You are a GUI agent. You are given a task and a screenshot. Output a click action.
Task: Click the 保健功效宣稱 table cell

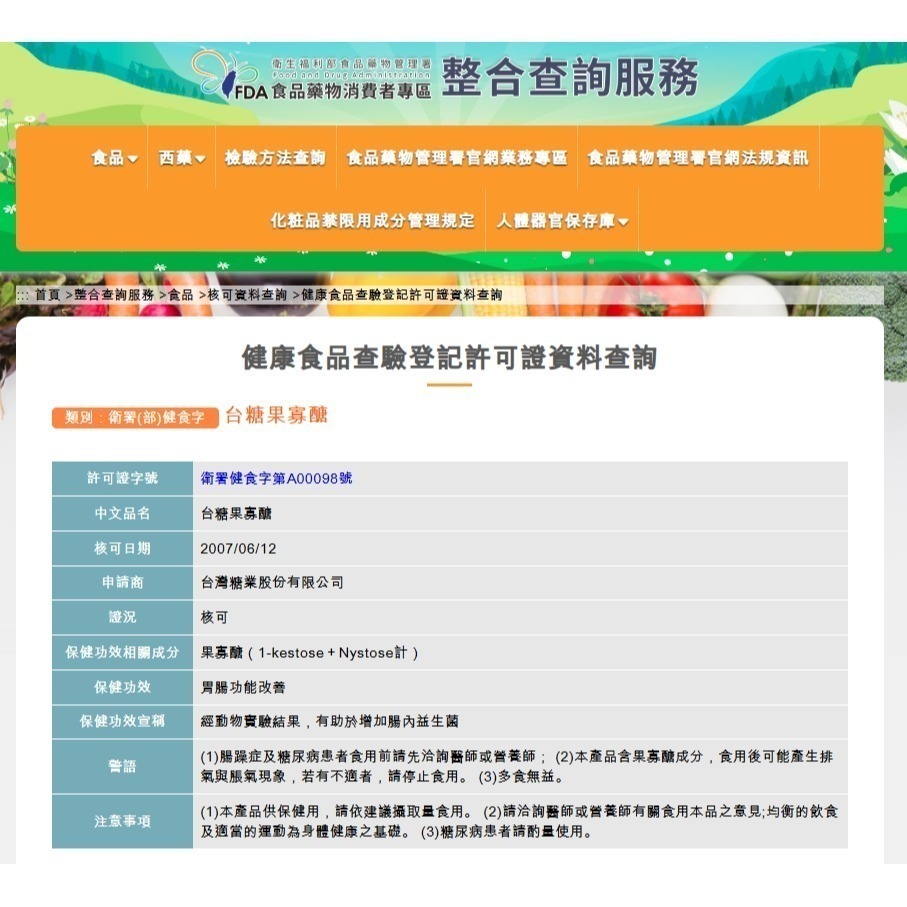[x=122, y=722]
